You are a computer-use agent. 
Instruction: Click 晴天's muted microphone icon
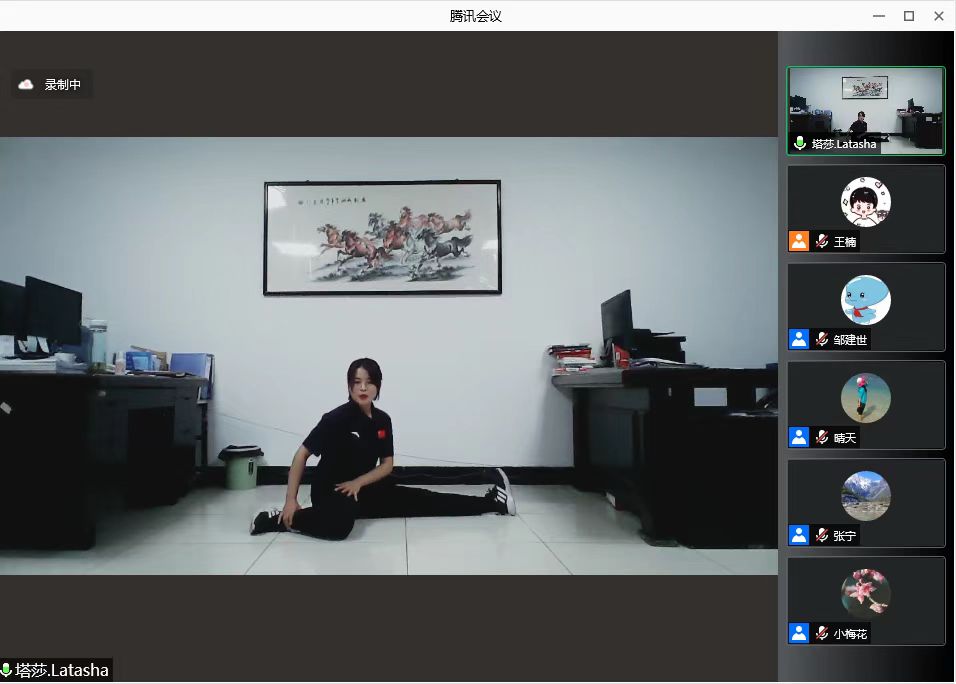(x=822, y=437)
